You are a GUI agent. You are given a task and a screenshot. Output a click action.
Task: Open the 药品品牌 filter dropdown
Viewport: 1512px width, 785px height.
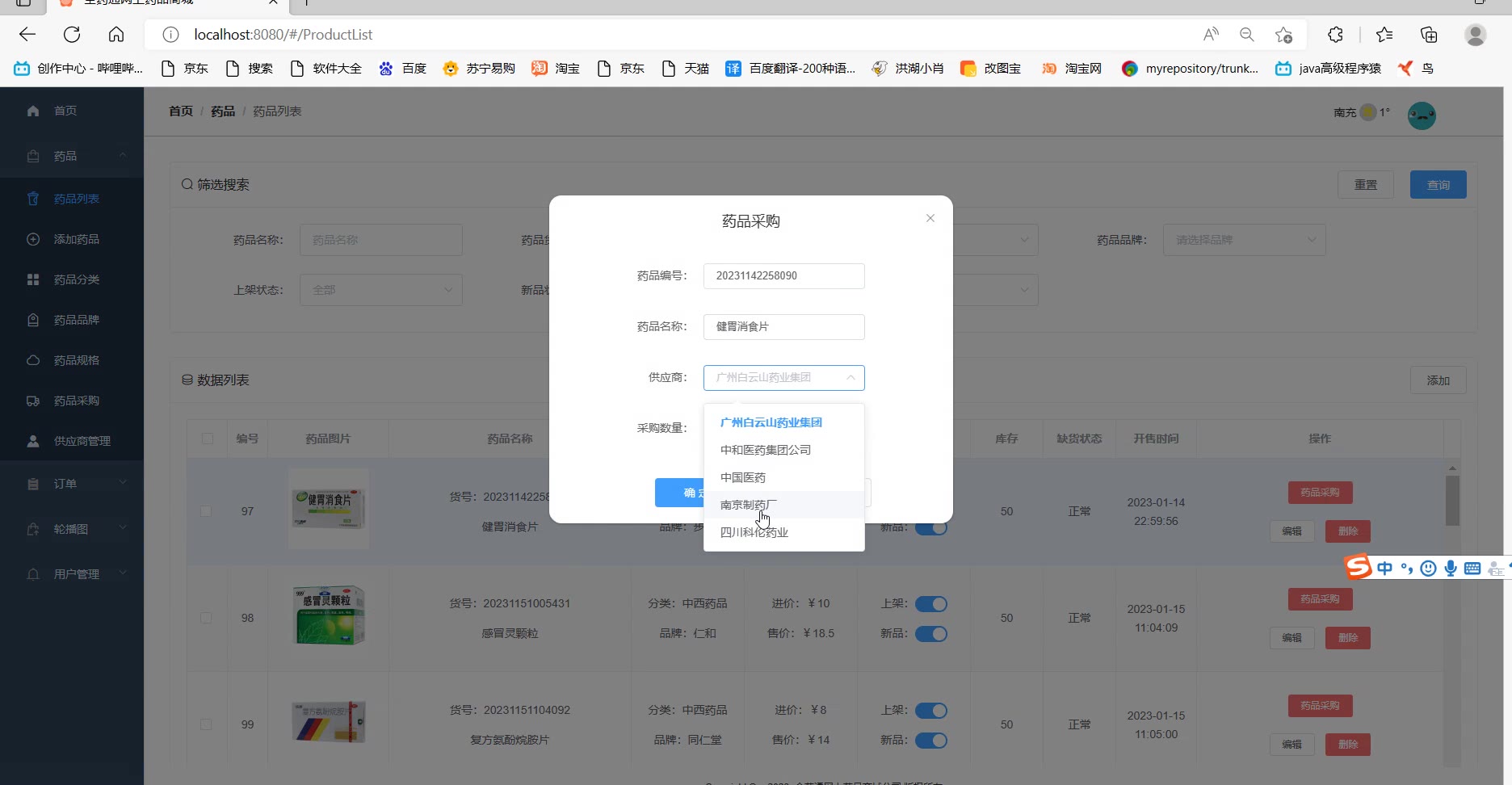[1245, 240]
